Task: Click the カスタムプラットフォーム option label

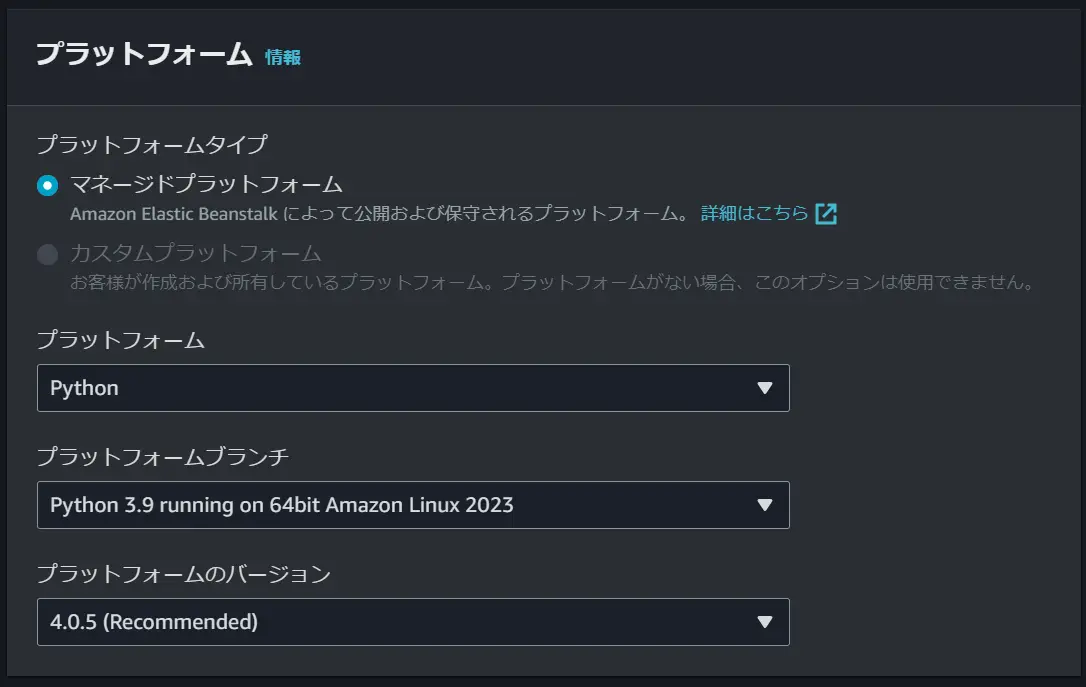Action: coord(195,253)
